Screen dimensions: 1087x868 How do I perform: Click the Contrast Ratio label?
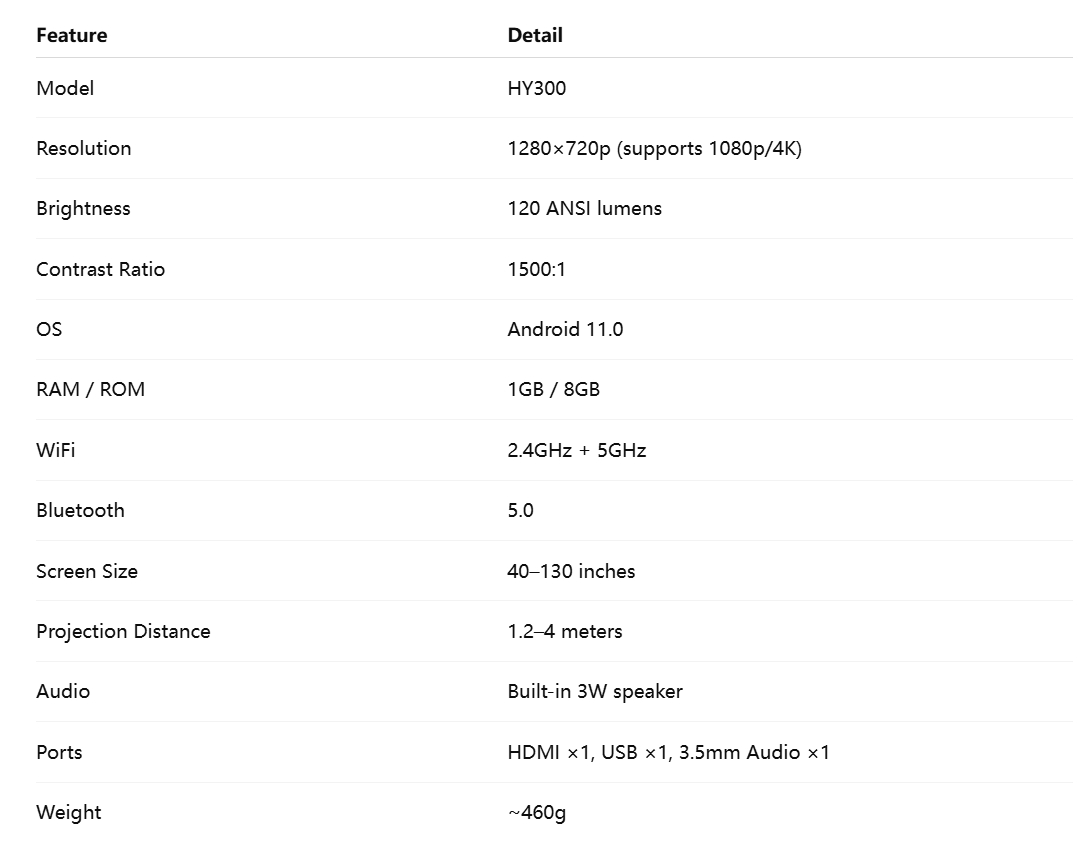100,269
